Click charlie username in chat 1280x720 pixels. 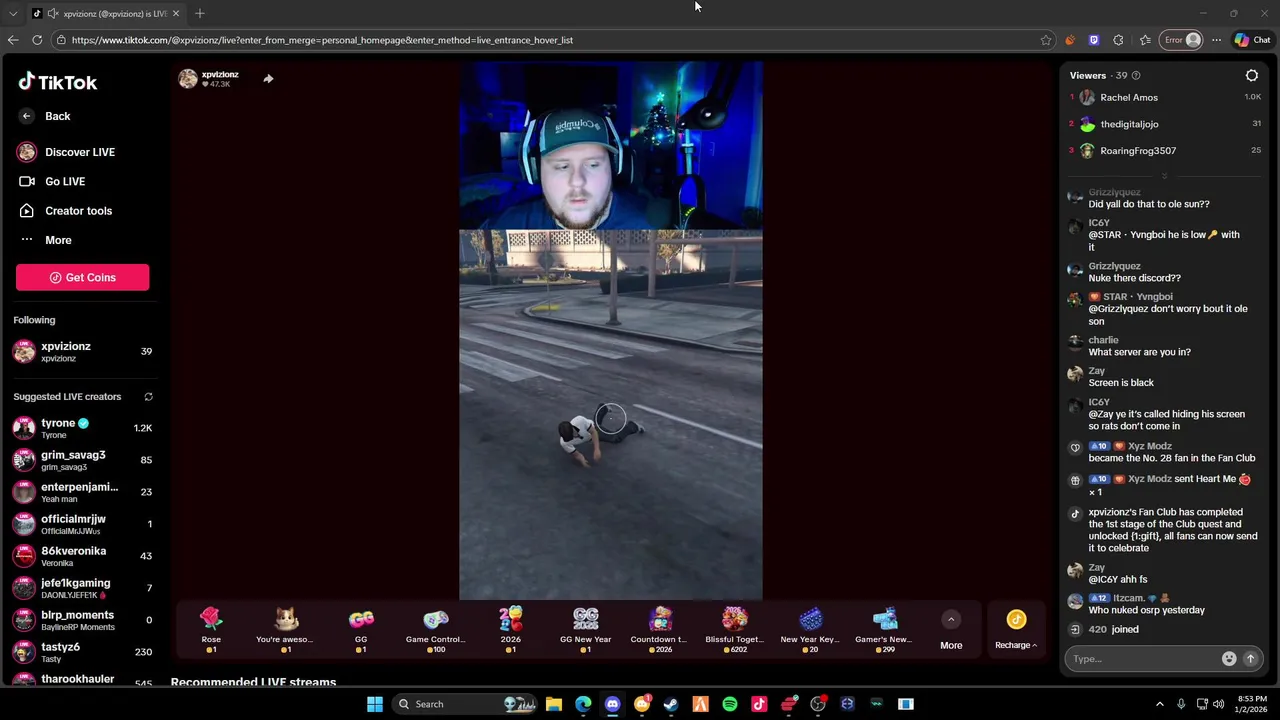(1103, 340)
